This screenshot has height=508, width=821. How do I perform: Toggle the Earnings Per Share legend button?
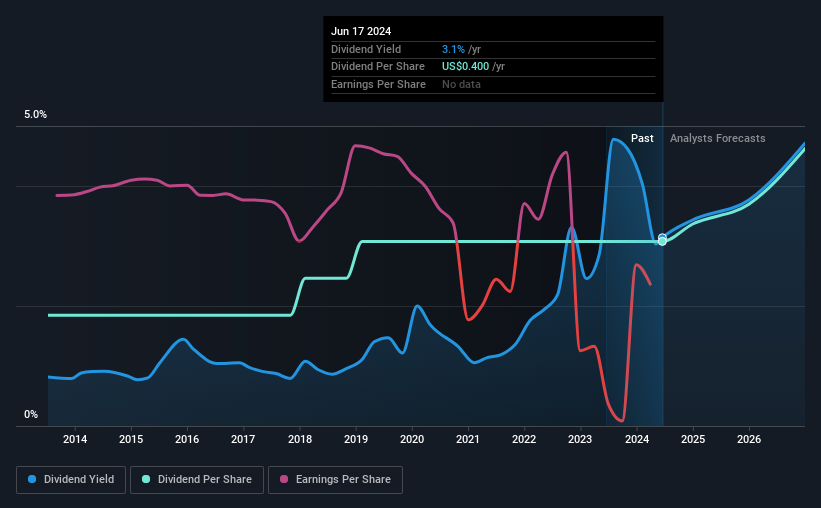tap(335, 480)
